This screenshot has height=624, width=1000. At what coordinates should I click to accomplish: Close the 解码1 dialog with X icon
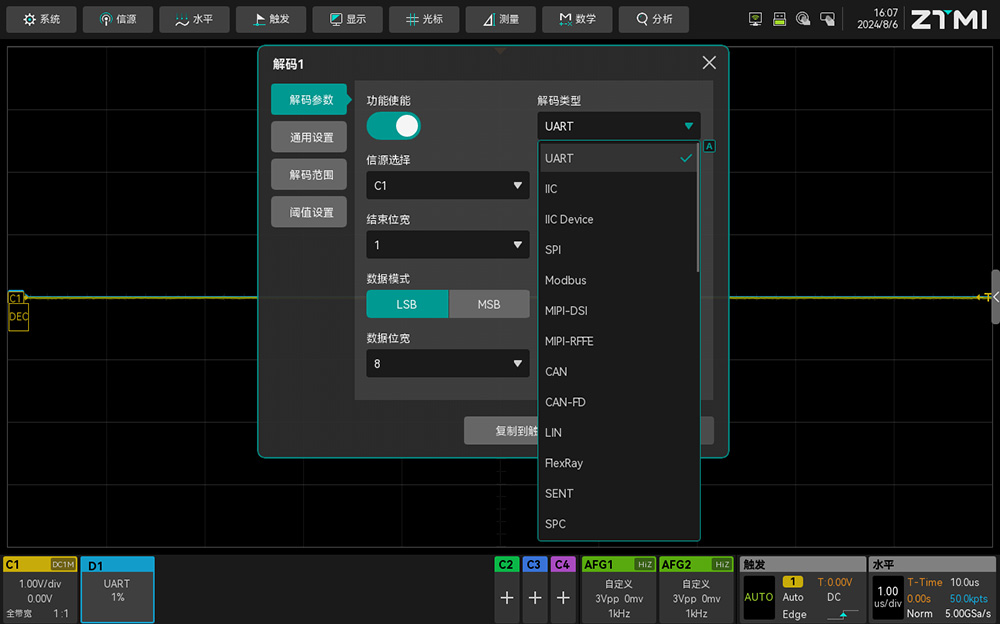(x=709, y=63)
